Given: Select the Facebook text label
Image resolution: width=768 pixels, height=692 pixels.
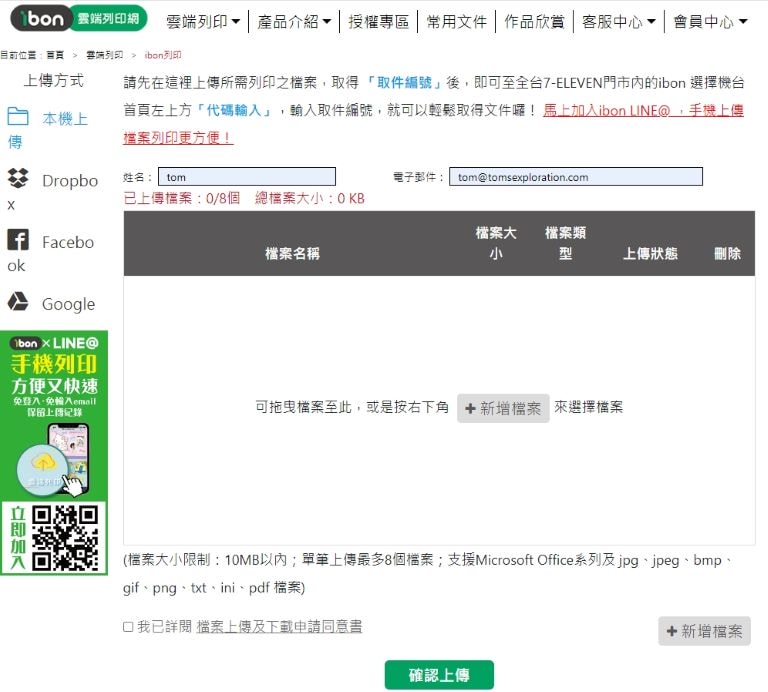Looking at the screenshot, I should [50, 254].
